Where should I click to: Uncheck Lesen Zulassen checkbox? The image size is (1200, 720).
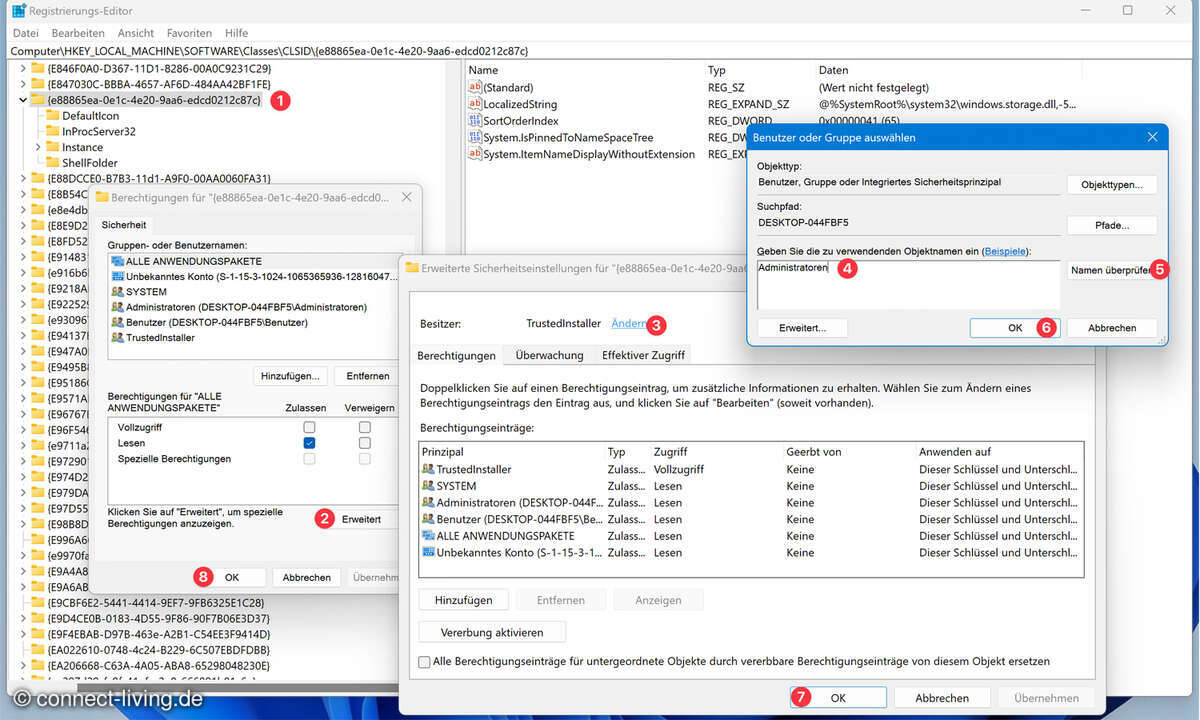310,443
